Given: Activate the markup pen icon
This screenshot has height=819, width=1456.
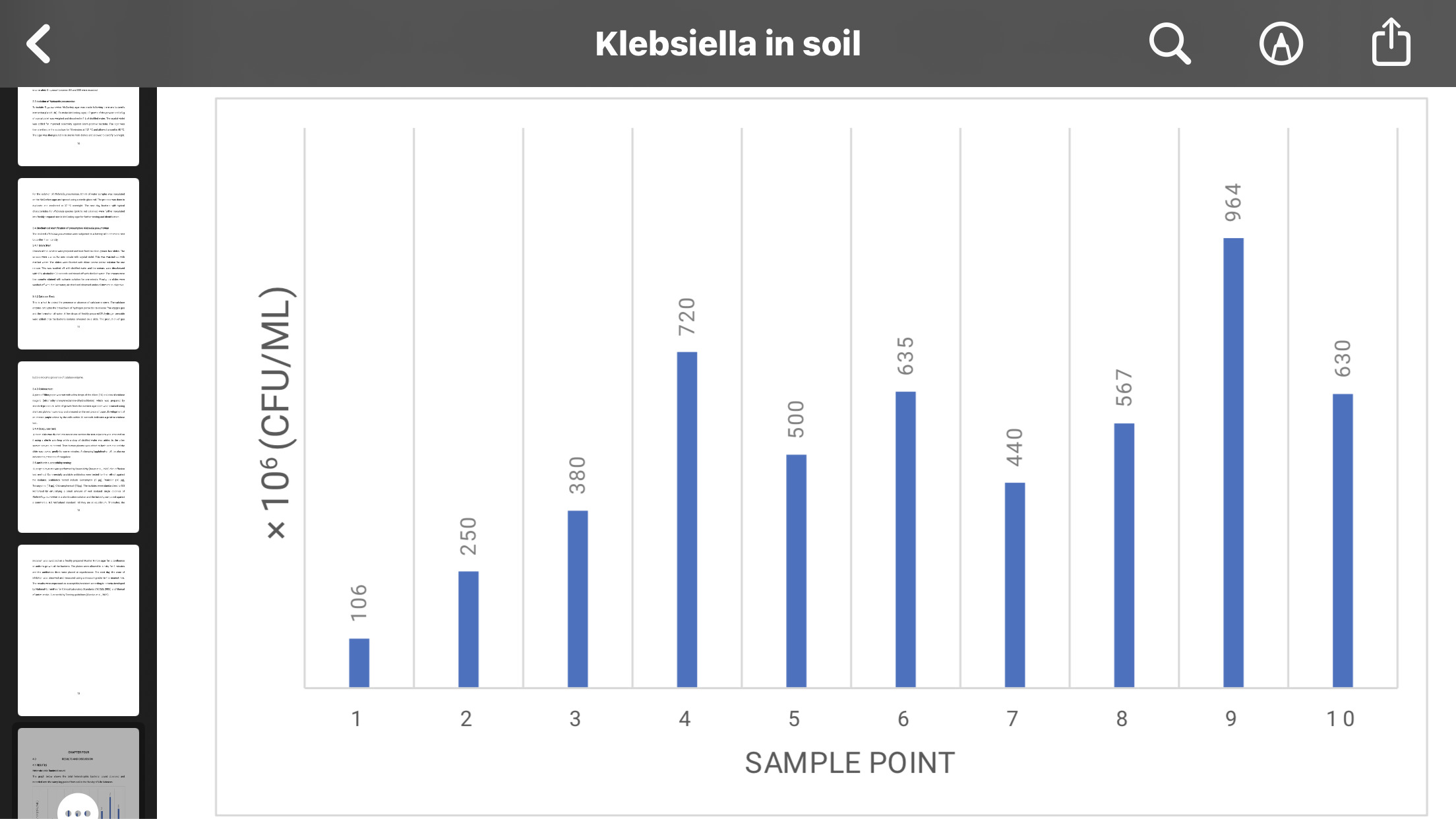Looking at the screenshot, I should coord(1281,44).
